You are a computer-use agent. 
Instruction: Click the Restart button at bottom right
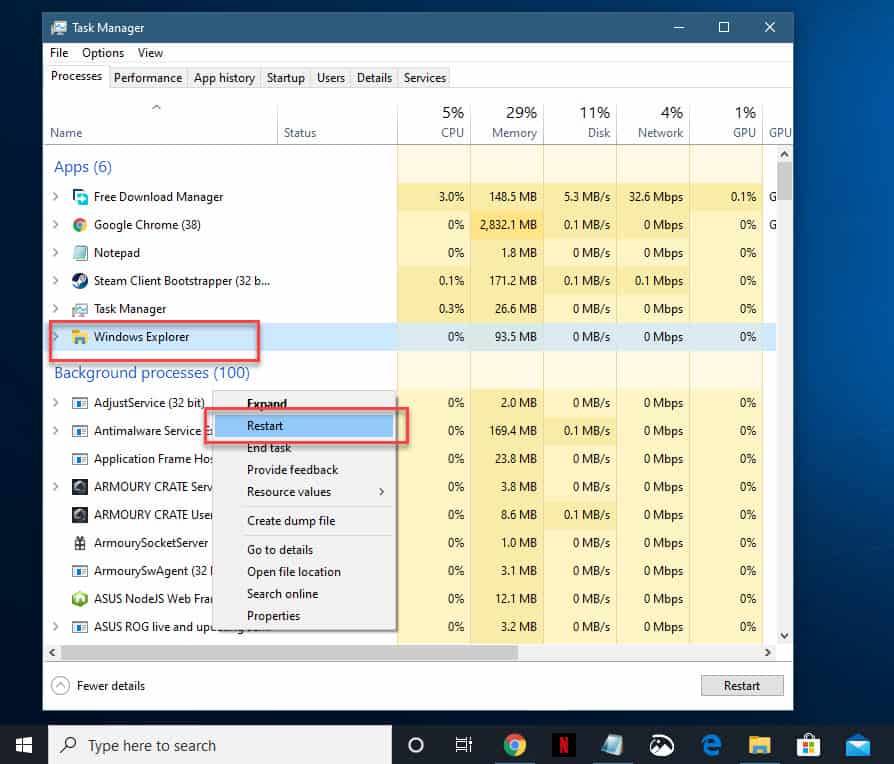point(742,685)
